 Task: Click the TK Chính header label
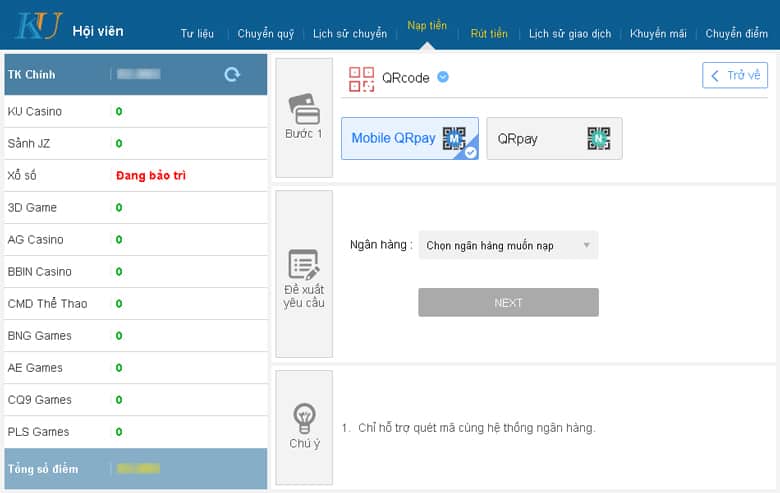coord(31,75)
